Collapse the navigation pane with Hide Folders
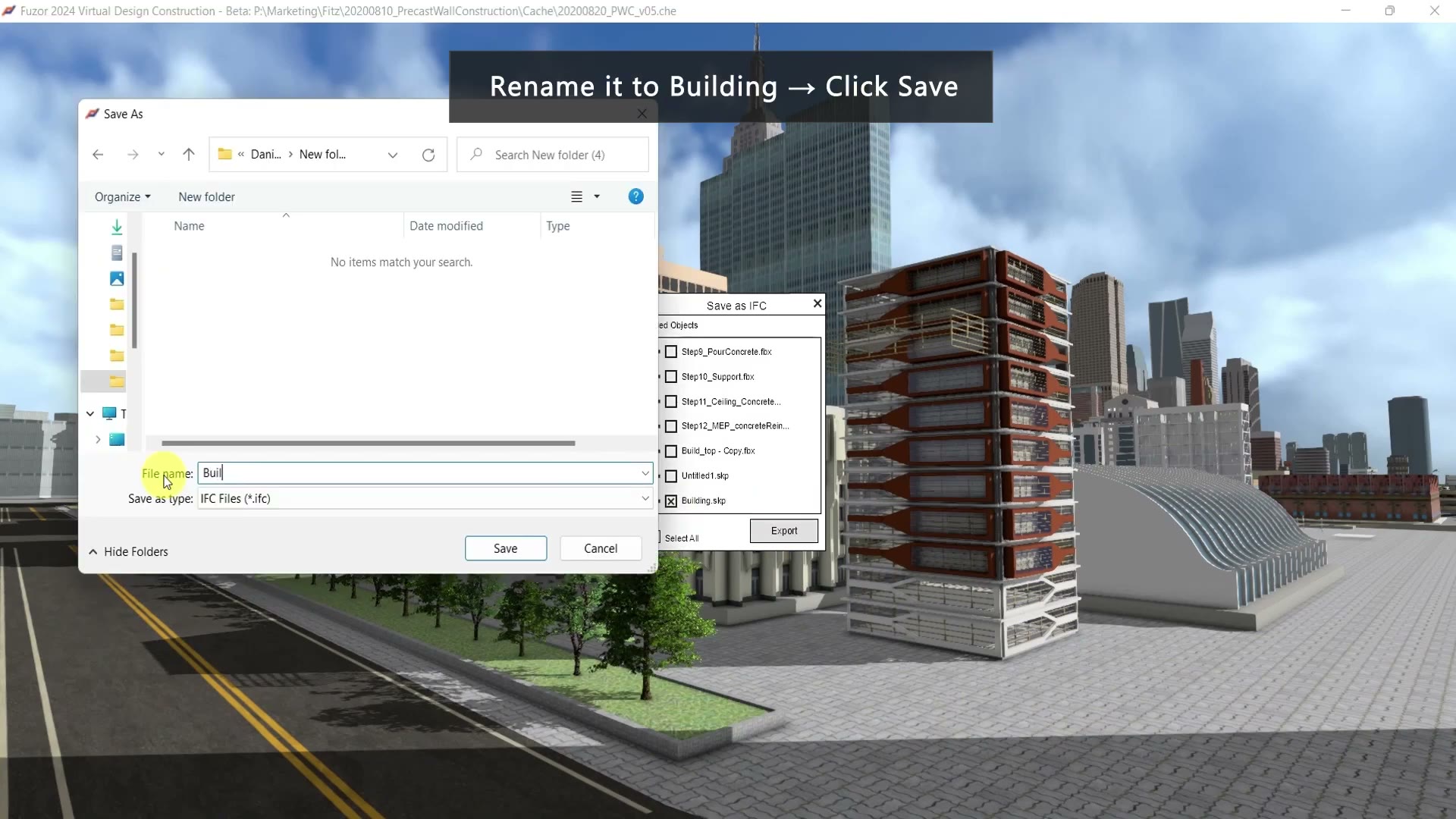 point(128,552)
